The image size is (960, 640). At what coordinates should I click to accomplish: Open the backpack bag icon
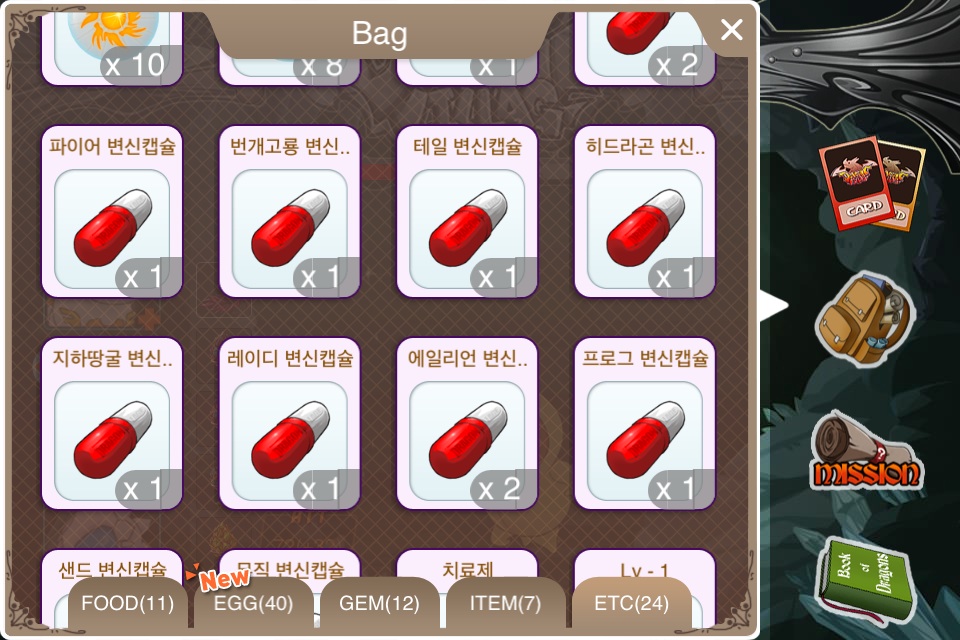pyautogui.click(x=866, y=319)
